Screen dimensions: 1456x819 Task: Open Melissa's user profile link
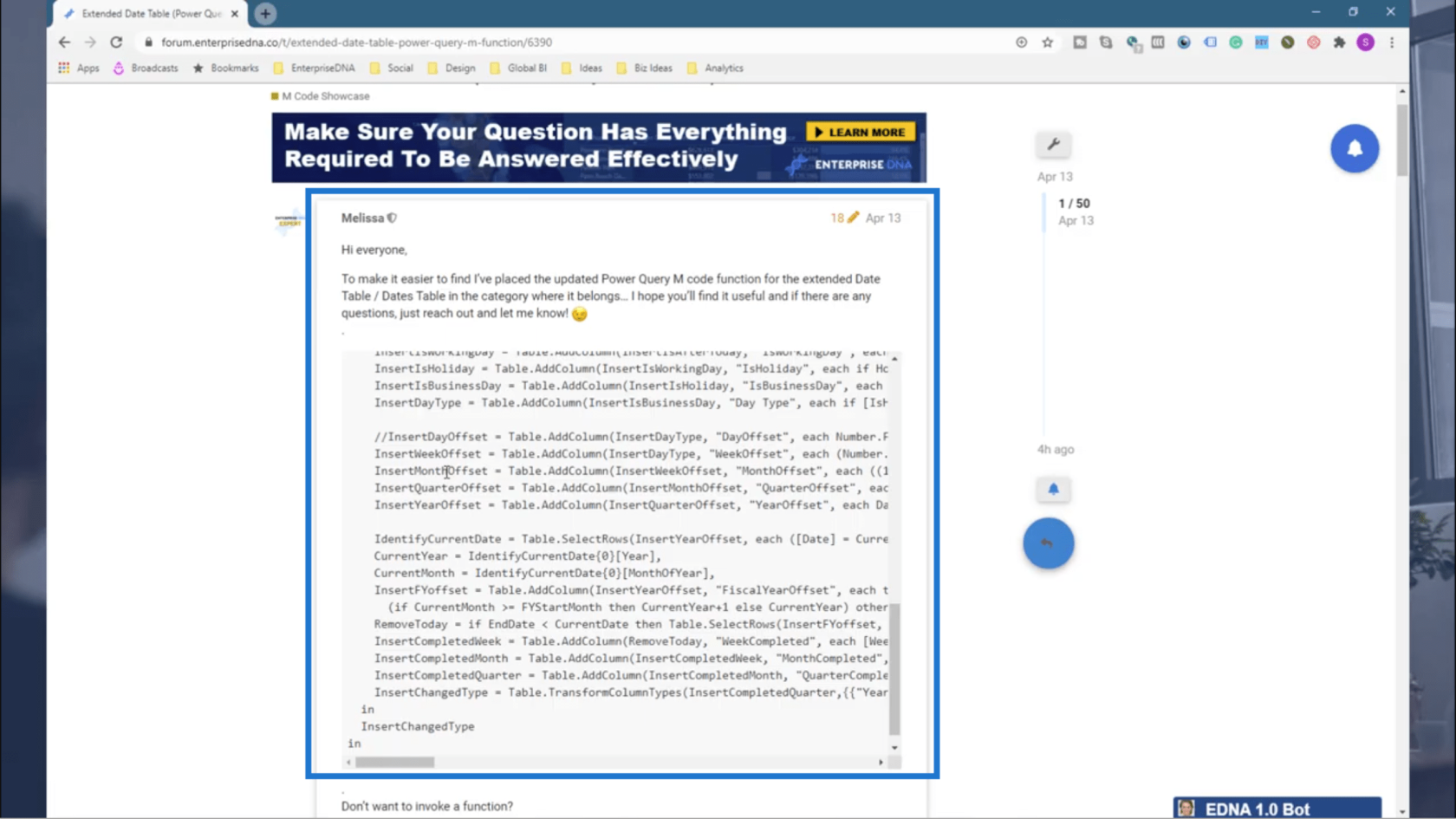point(362,218)
